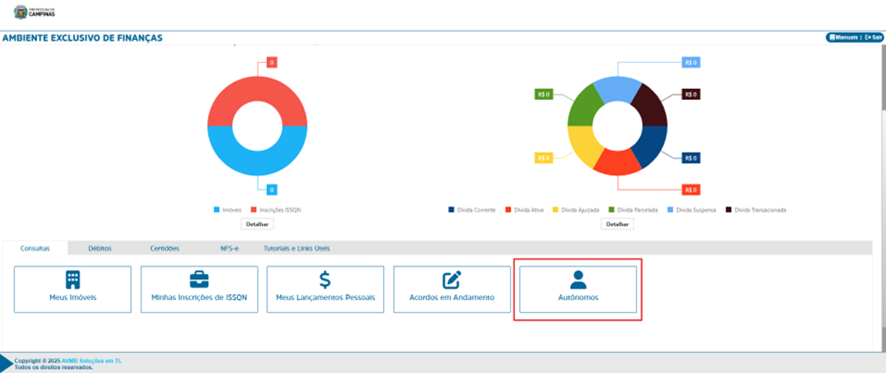Click the light blue segment of the debt donut

click(x=617, y=89)
